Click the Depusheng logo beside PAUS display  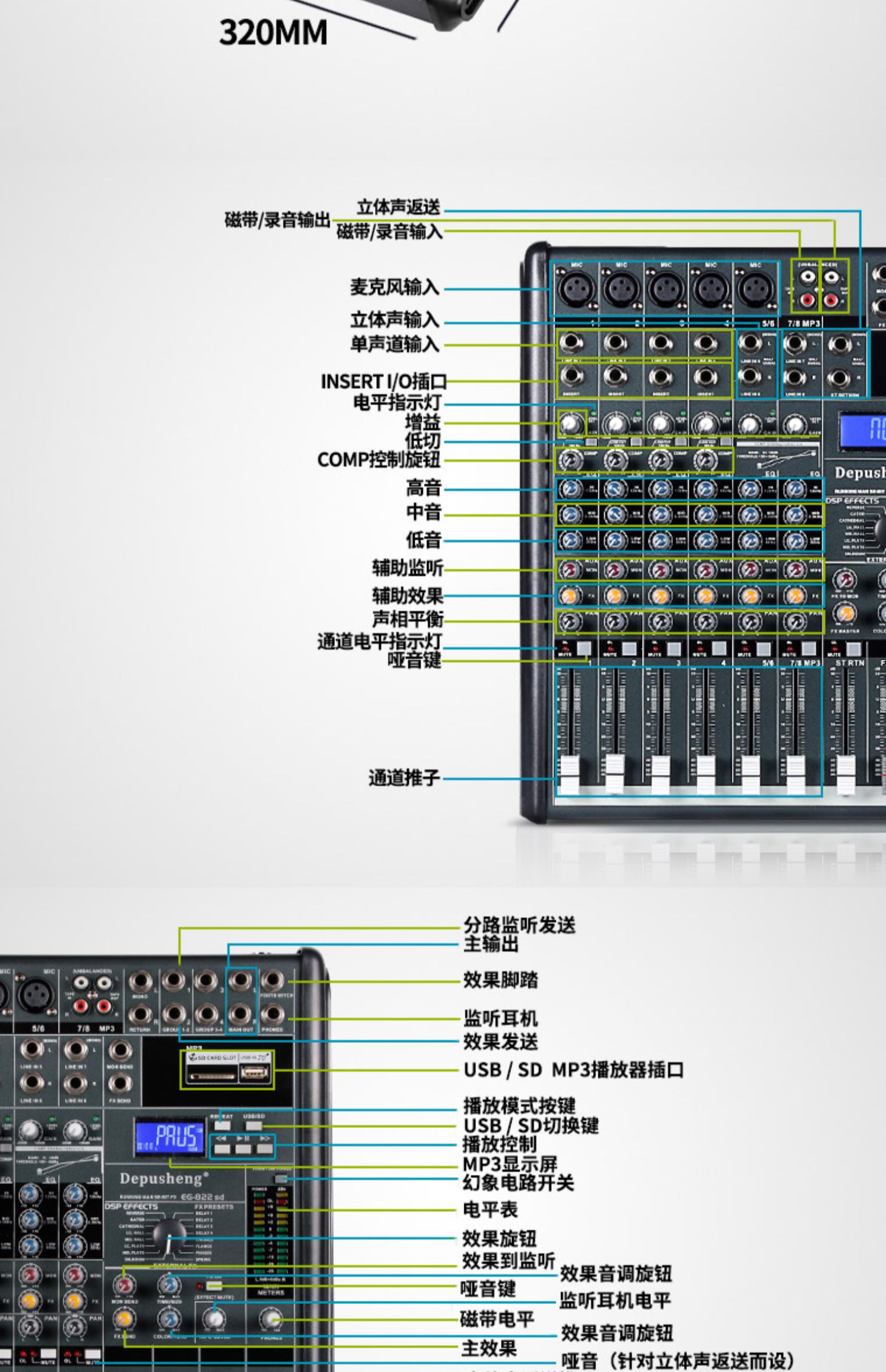[x=164, y=1179]
